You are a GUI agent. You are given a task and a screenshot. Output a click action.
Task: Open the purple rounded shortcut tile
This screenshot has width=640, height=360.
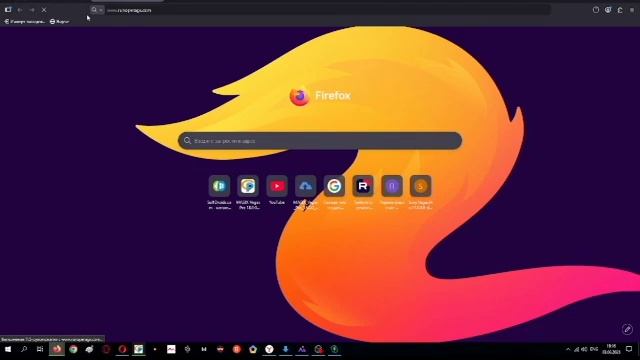point(392,186)
